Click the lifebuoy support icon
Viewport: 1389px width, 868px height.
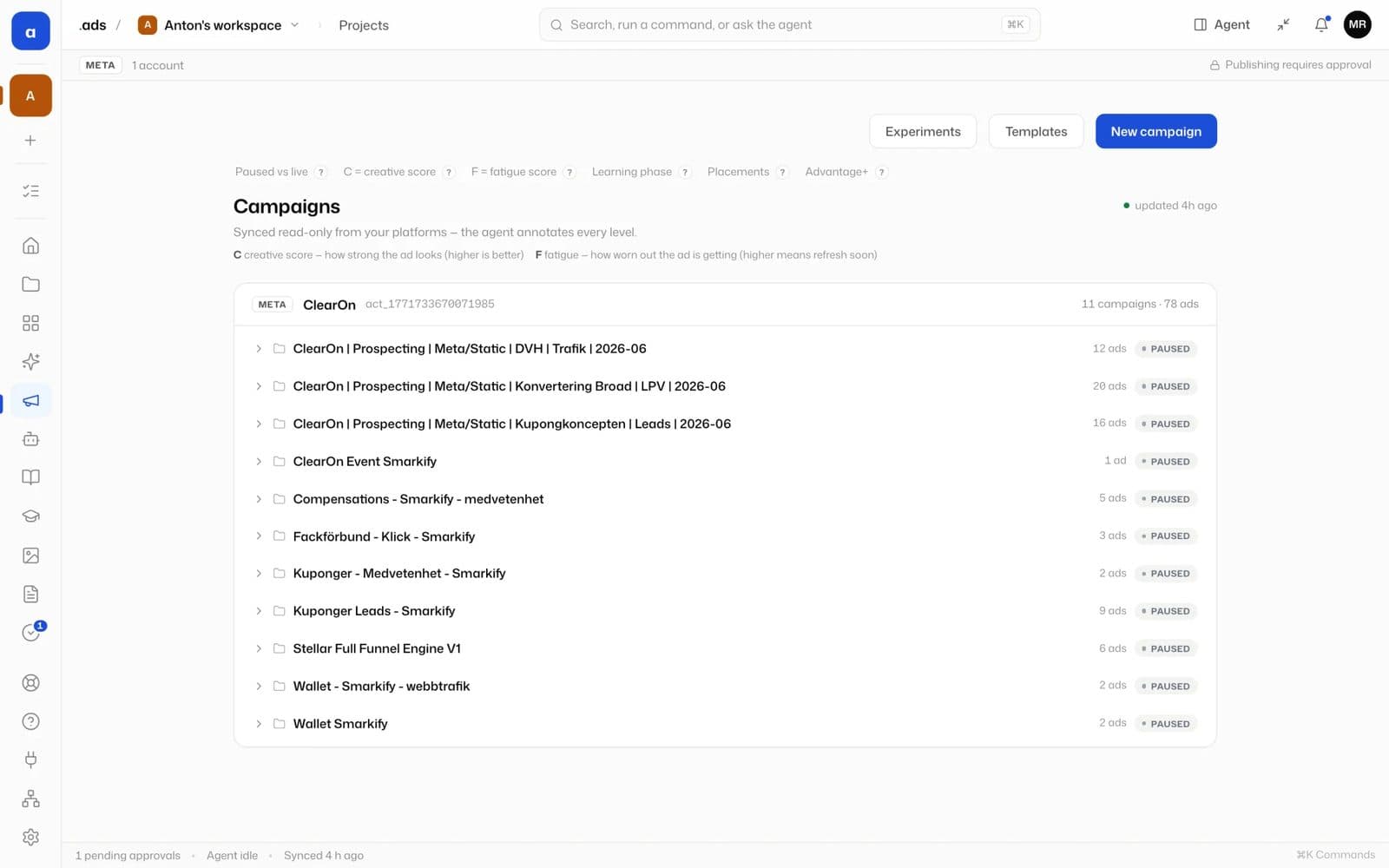tap(30, 683)
